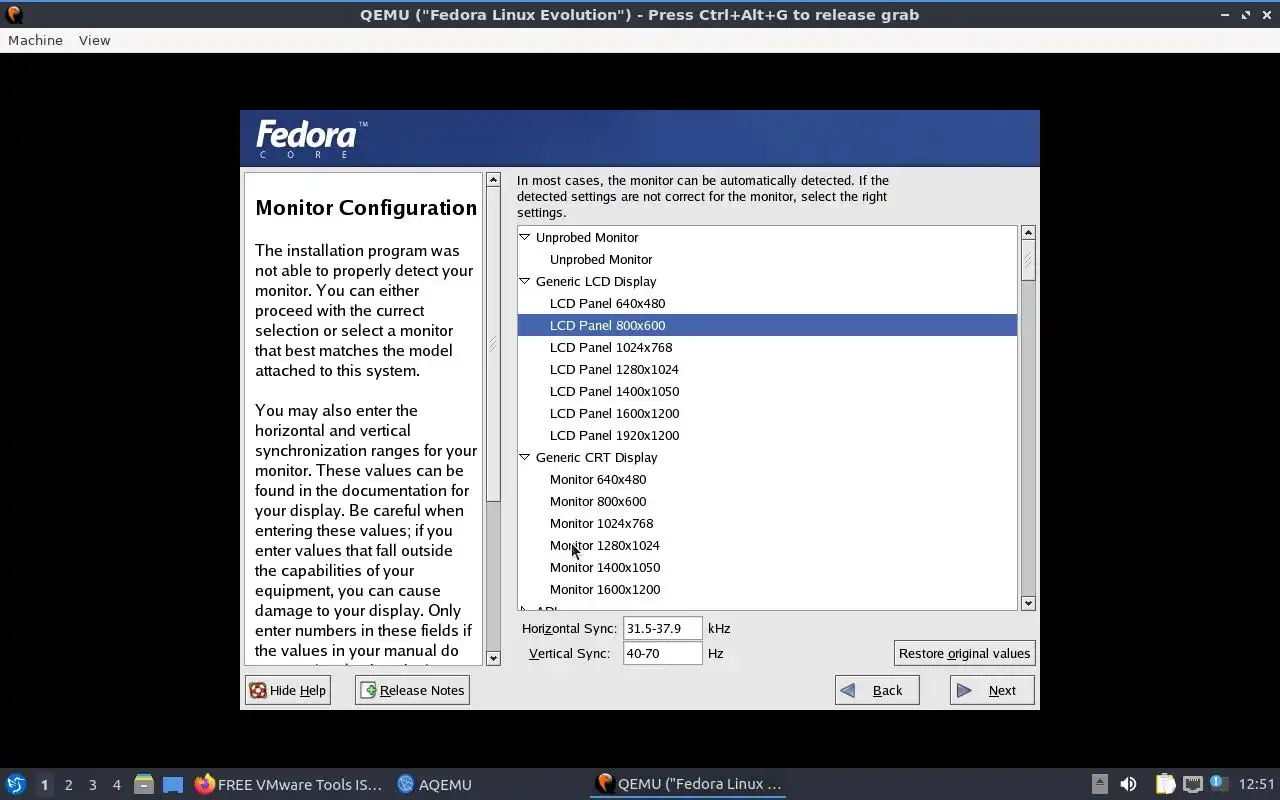Open the Release Notes
The width and height of the screenshot is (1280, 800).
412,690
